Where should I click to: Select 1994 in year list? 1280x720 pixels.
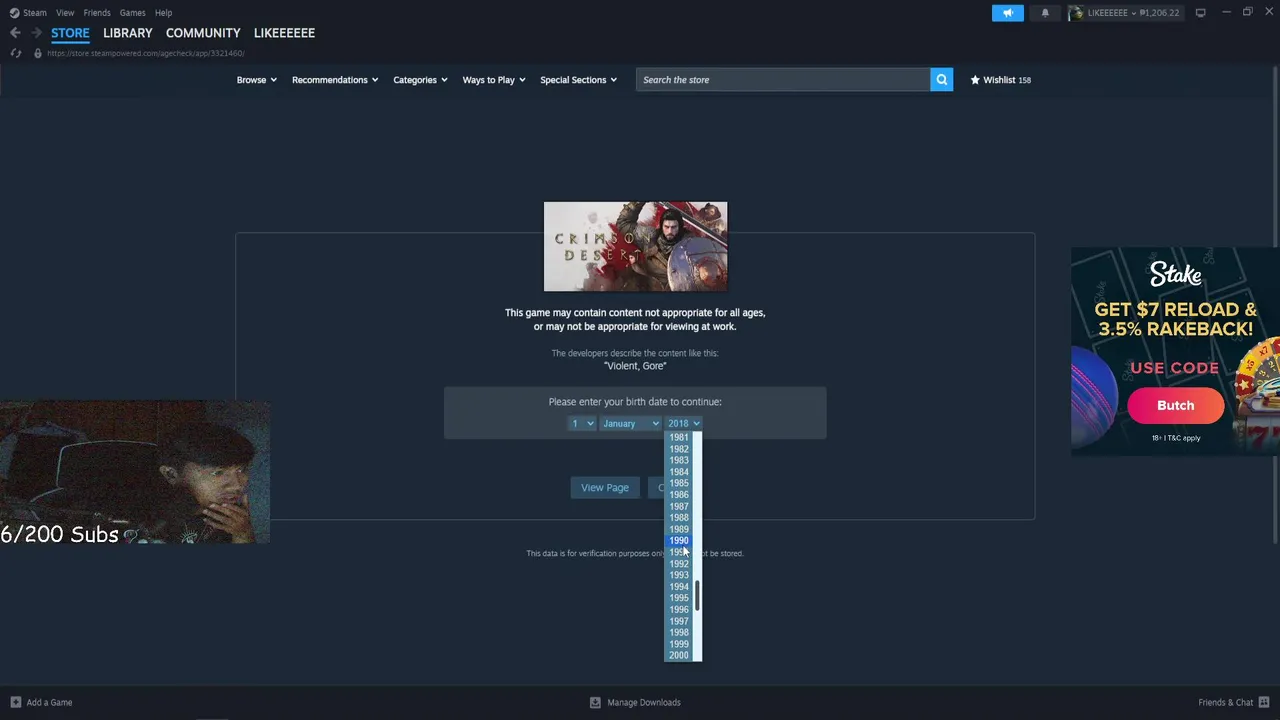pyautogui.click(x=679, y=587)
